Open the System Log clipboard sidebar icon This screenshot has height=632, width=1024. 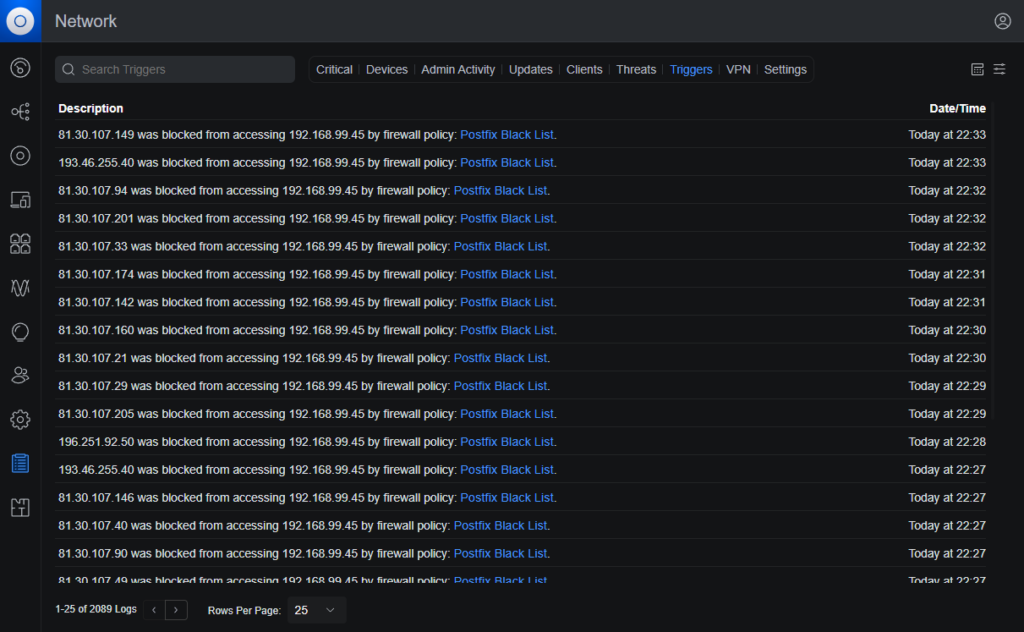20,464
